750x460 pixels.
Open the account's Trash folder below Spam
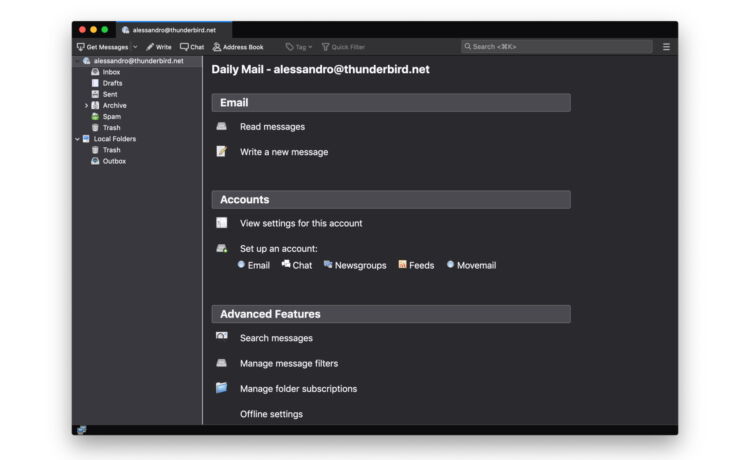pos(111,128)
